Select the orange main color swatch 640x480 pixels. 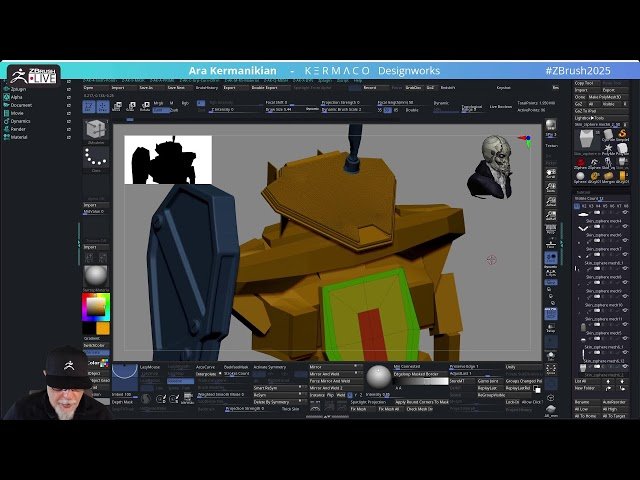tap(103, 328)
